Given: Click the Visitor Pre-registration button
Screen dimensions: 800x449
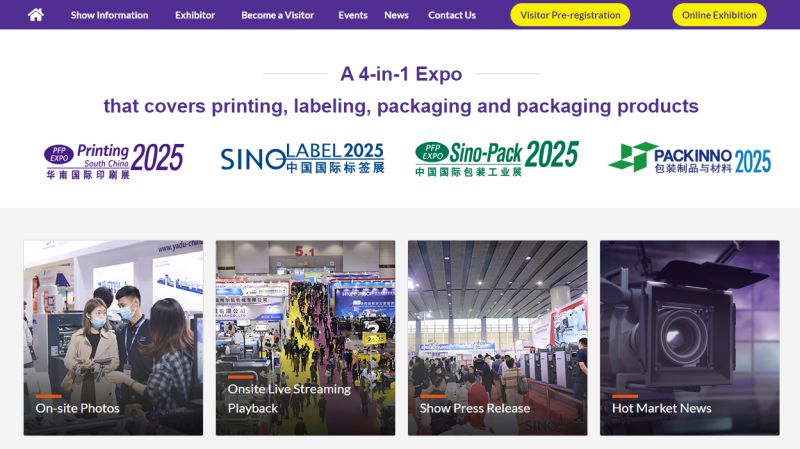Looking at the screenshot, I should pyautogui.click(x=570, y=15).
